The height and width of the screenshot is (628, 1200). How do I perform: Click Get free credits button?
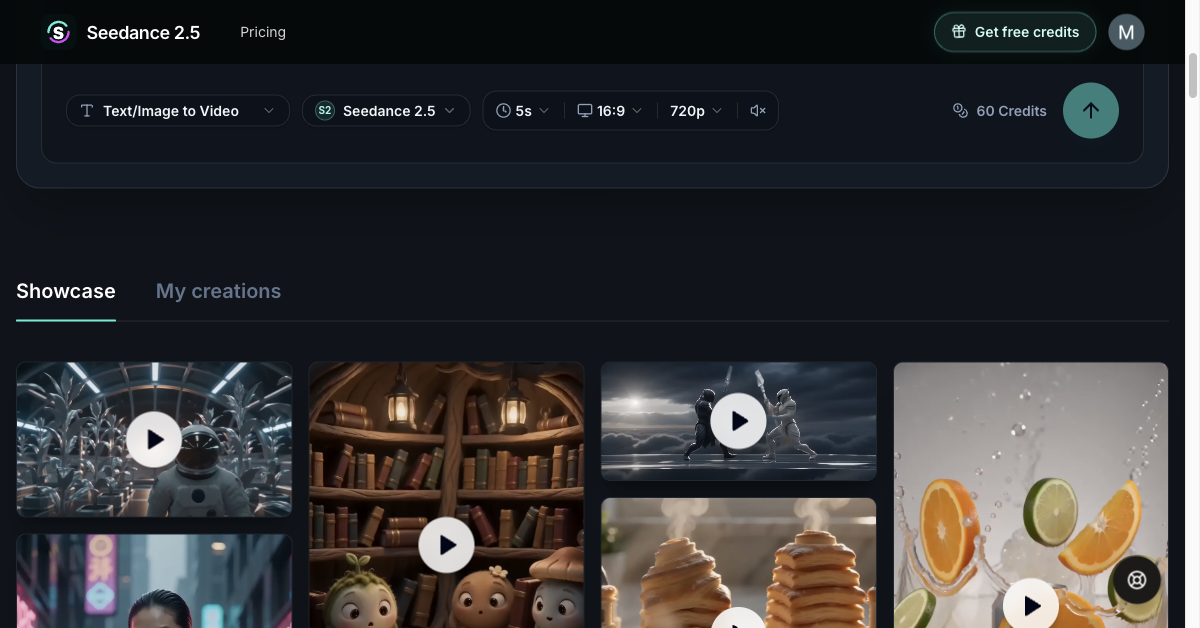tap(1015, 32)
